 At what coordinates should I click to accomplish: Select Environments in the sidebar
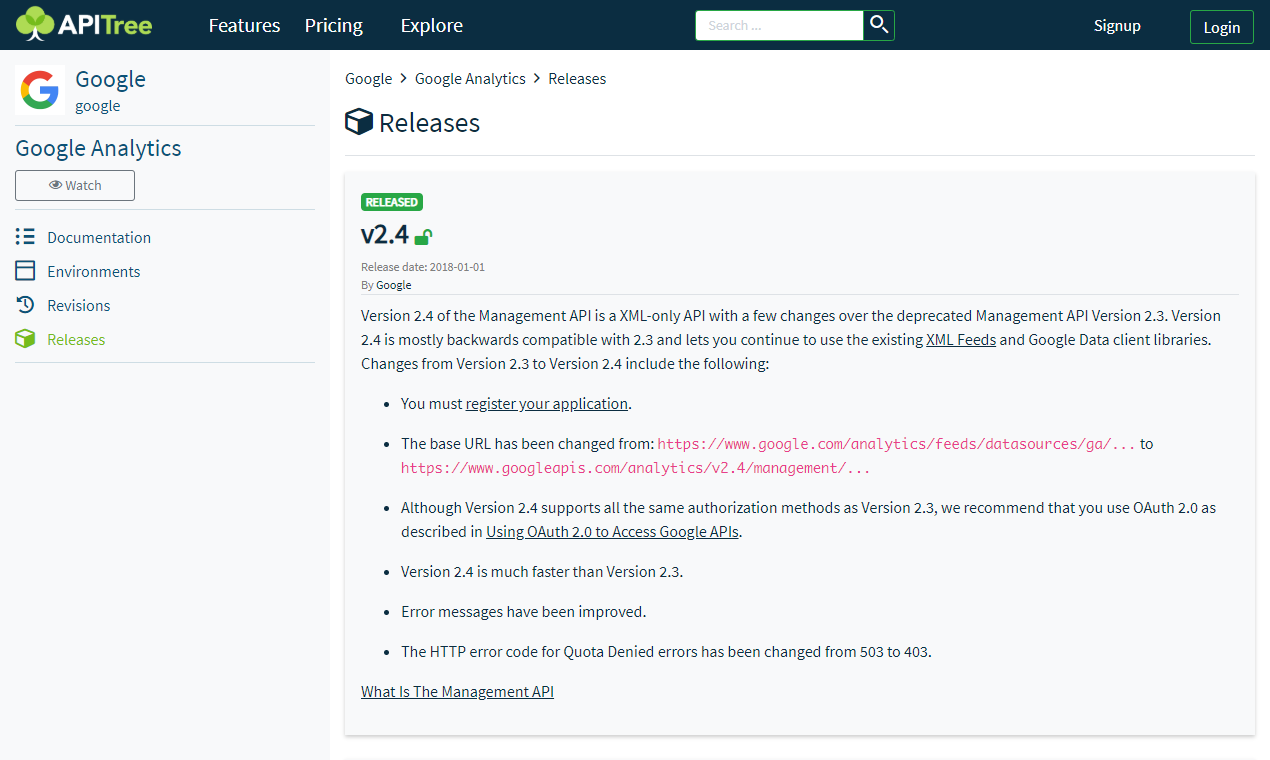[94, 271]
